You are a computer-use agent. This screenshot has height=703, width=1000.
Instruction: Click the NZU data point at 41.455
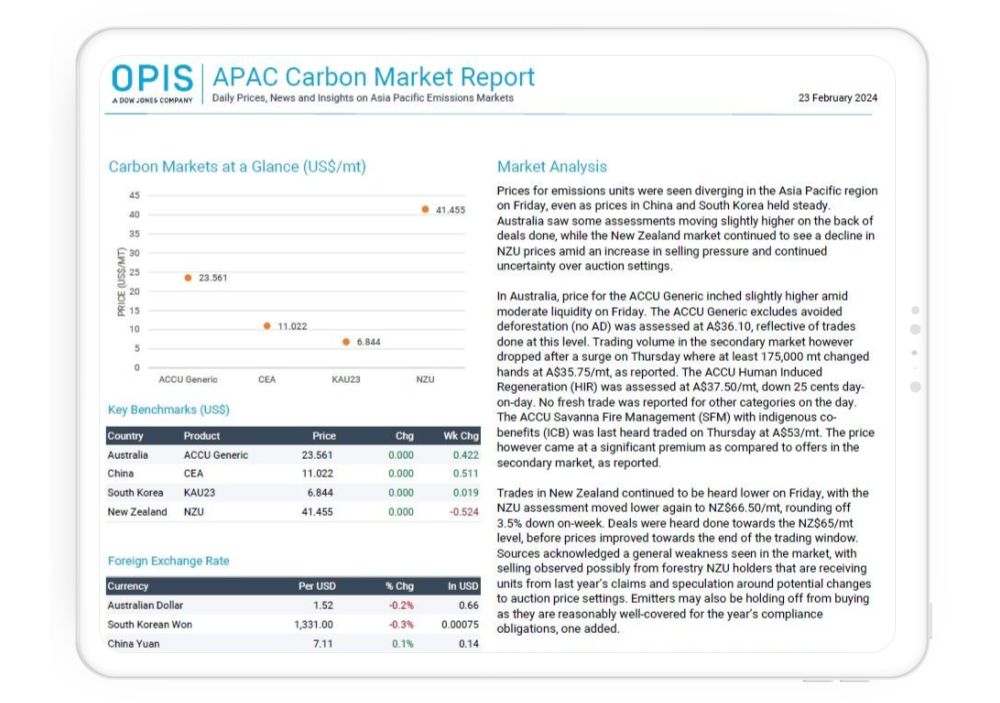[x=425, y=209]
